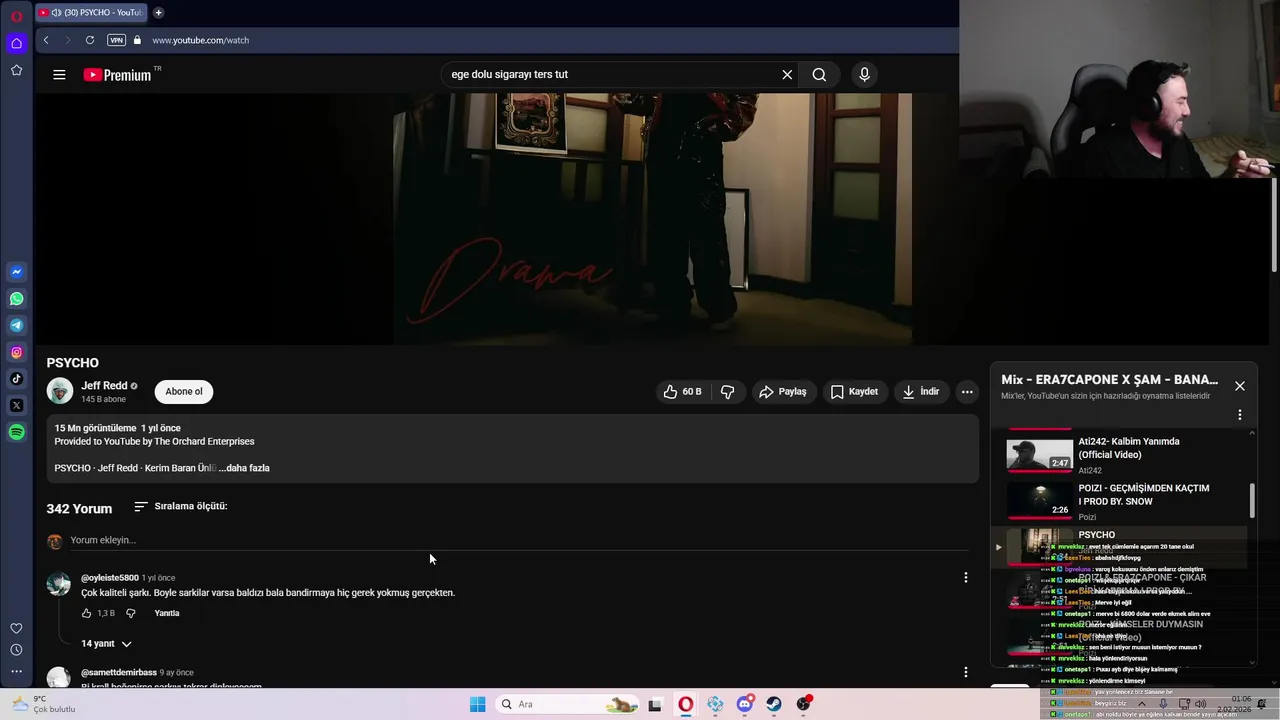1280x720 pixels.
Task: Open Telegram in the Opera sidebar
Action: pos(16,325)
